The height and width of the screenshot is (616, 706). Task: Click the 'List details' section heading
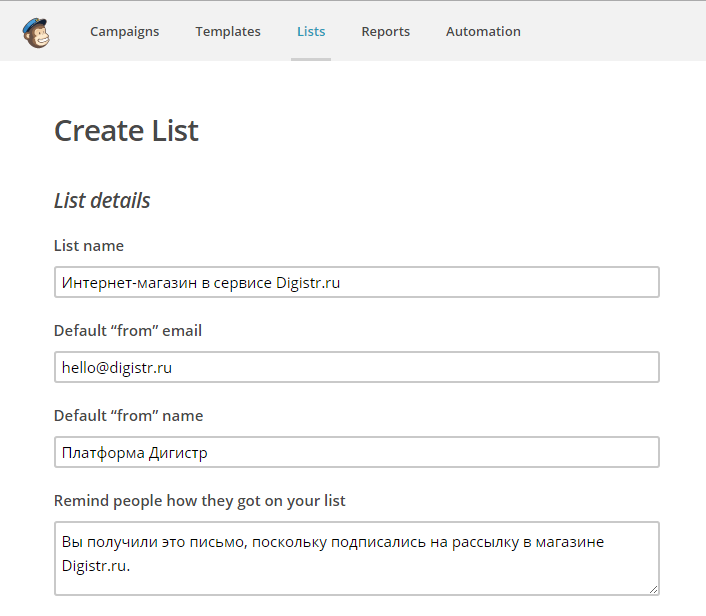[x=102, y=201]
